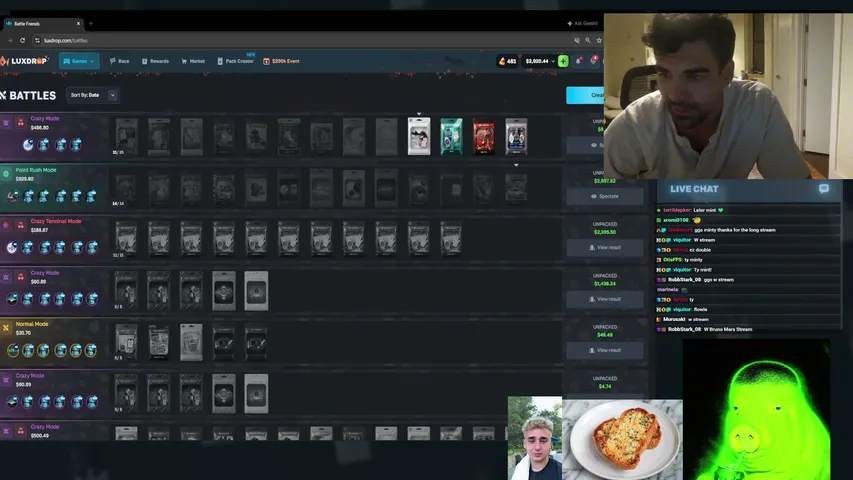The height and width of the screenshot is (480, 853).
Task: Open the Crazy Mode $486.80 battle row
Action: click(x=281, y=136)
